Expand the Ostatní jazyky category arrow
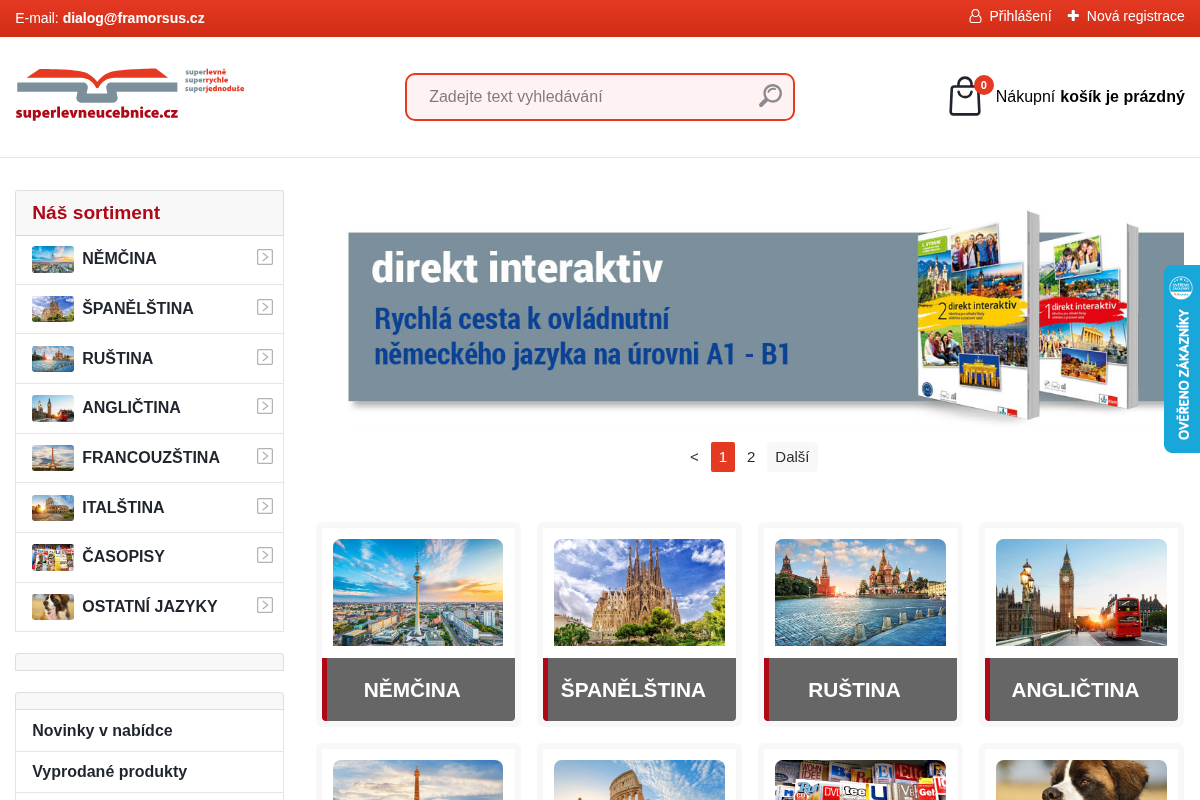This screenshot has width=1200, height=800. [265, 605]
